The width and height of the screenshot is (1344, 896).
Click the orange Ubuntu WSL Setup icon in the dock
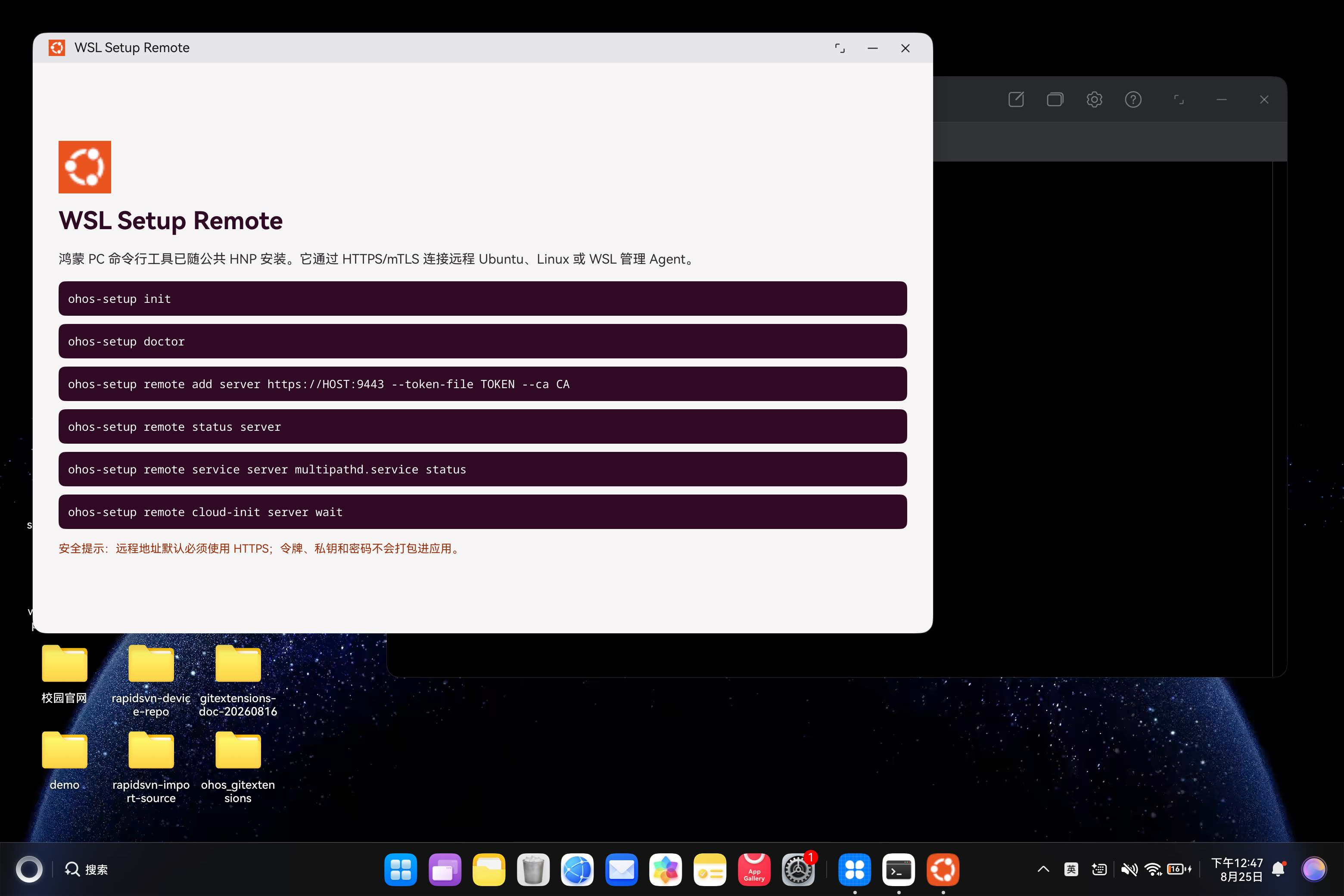coord(943,870)
